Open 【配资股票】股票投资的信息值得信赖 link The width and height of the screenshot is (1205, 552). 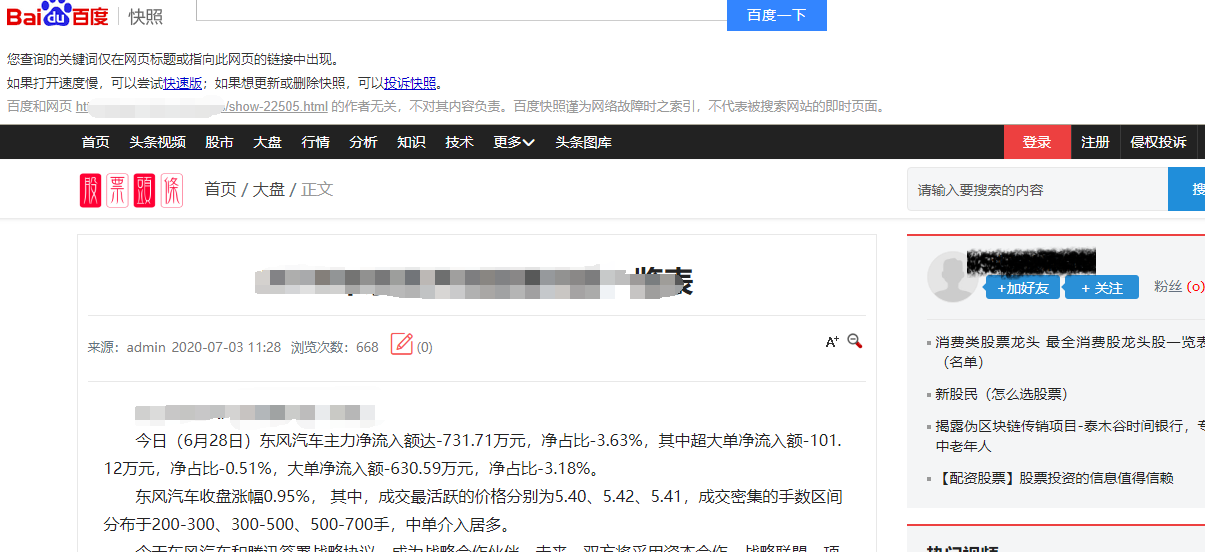1054,478
